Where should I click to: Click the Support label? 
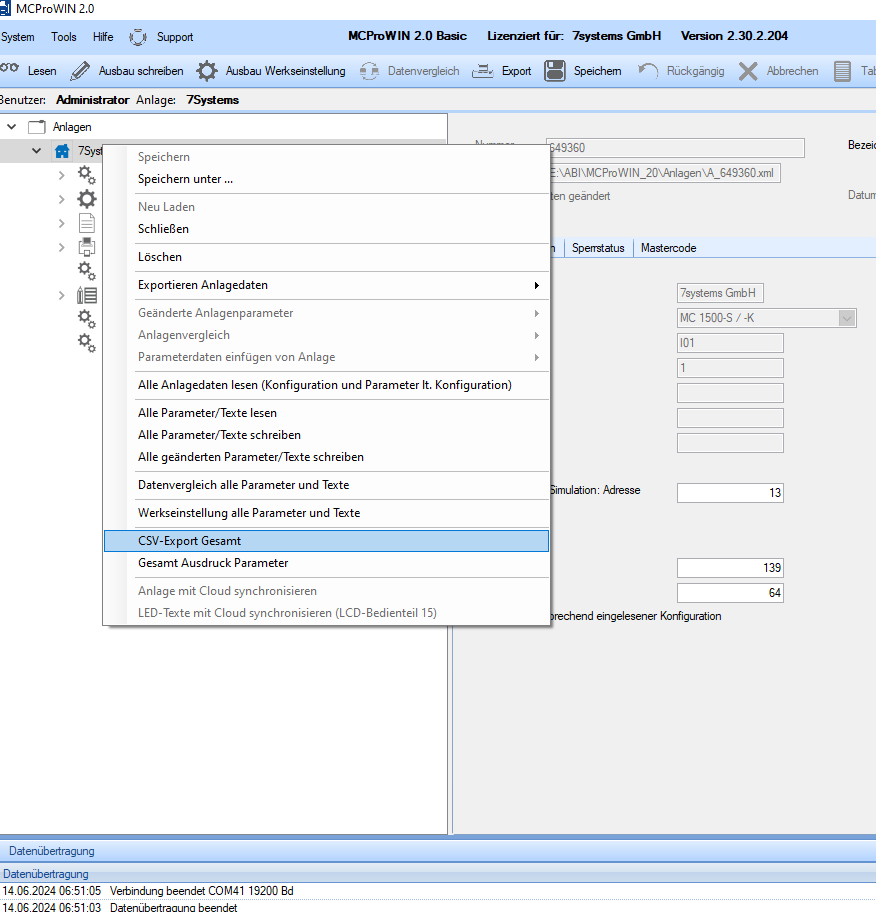tap(175, 37)
